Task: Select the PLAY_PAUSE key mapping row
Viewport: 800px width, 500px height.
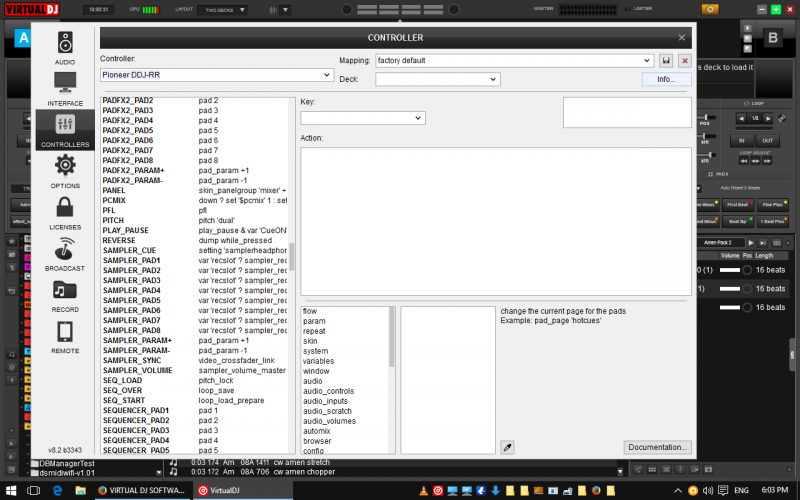Action: 195,231
